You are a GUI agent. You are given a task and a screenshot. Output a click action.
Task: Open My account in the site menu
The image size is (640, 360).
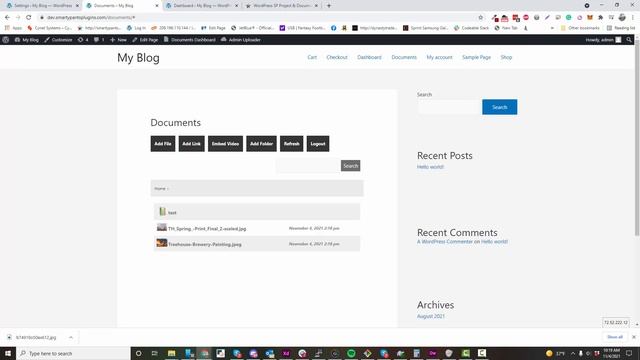pyautogui.click(x=440, y=57)
